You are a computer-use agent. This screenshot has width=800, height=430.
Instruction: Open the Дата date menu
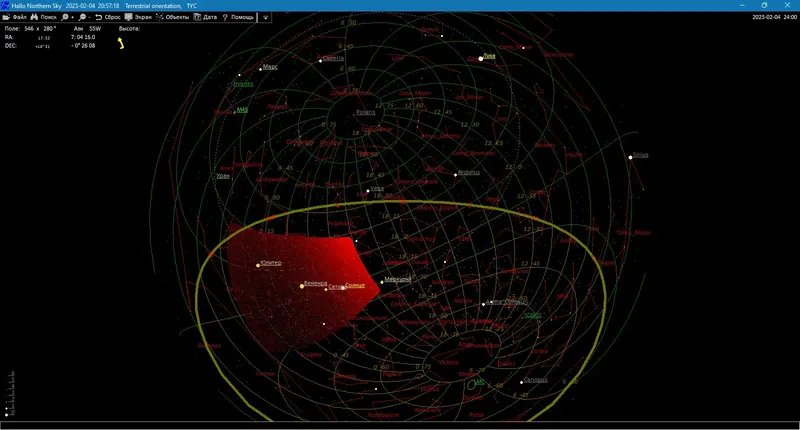pos(205,17)
